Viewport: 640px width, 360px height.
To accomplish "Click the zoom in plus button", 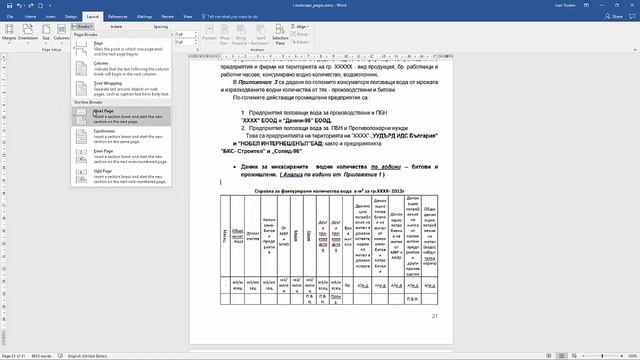I will point(622,356).
